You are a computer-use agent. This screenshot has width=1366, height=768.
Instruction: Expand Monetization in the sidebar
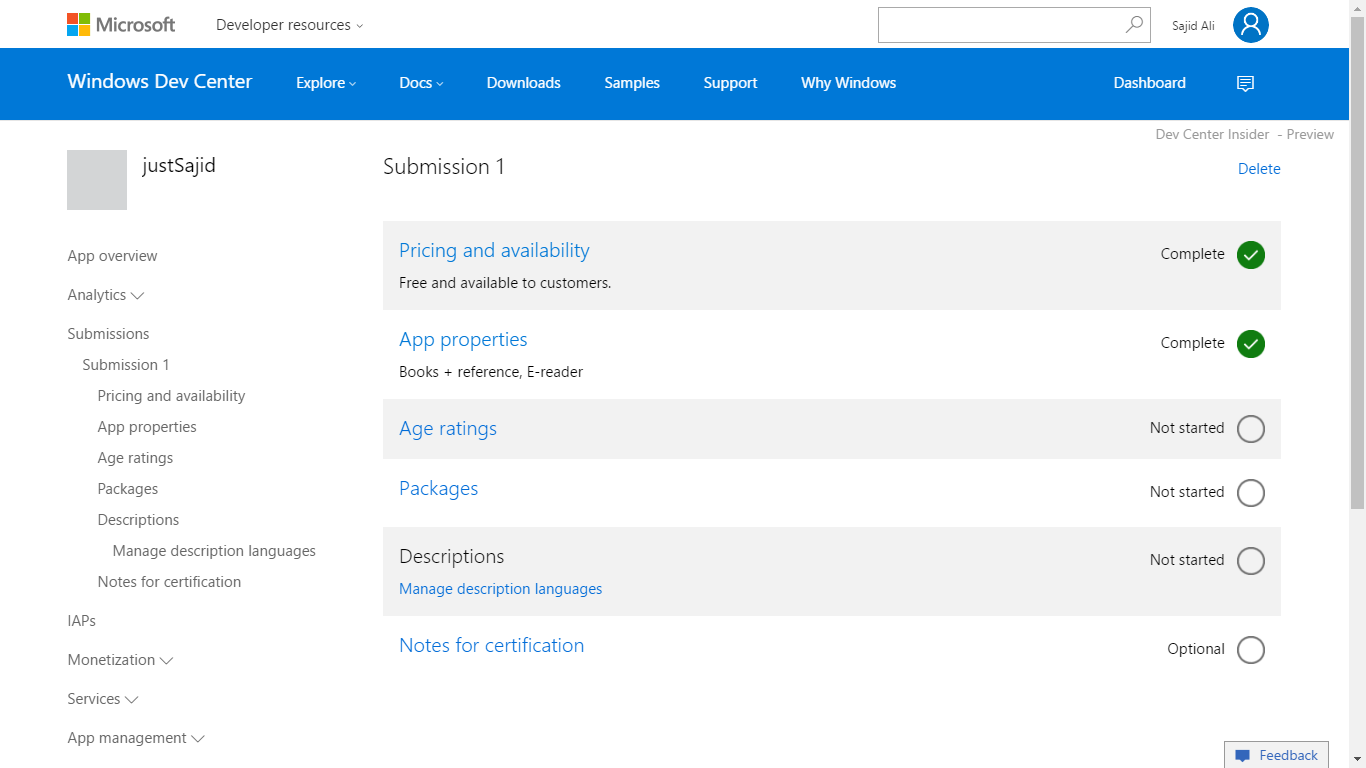120,660
